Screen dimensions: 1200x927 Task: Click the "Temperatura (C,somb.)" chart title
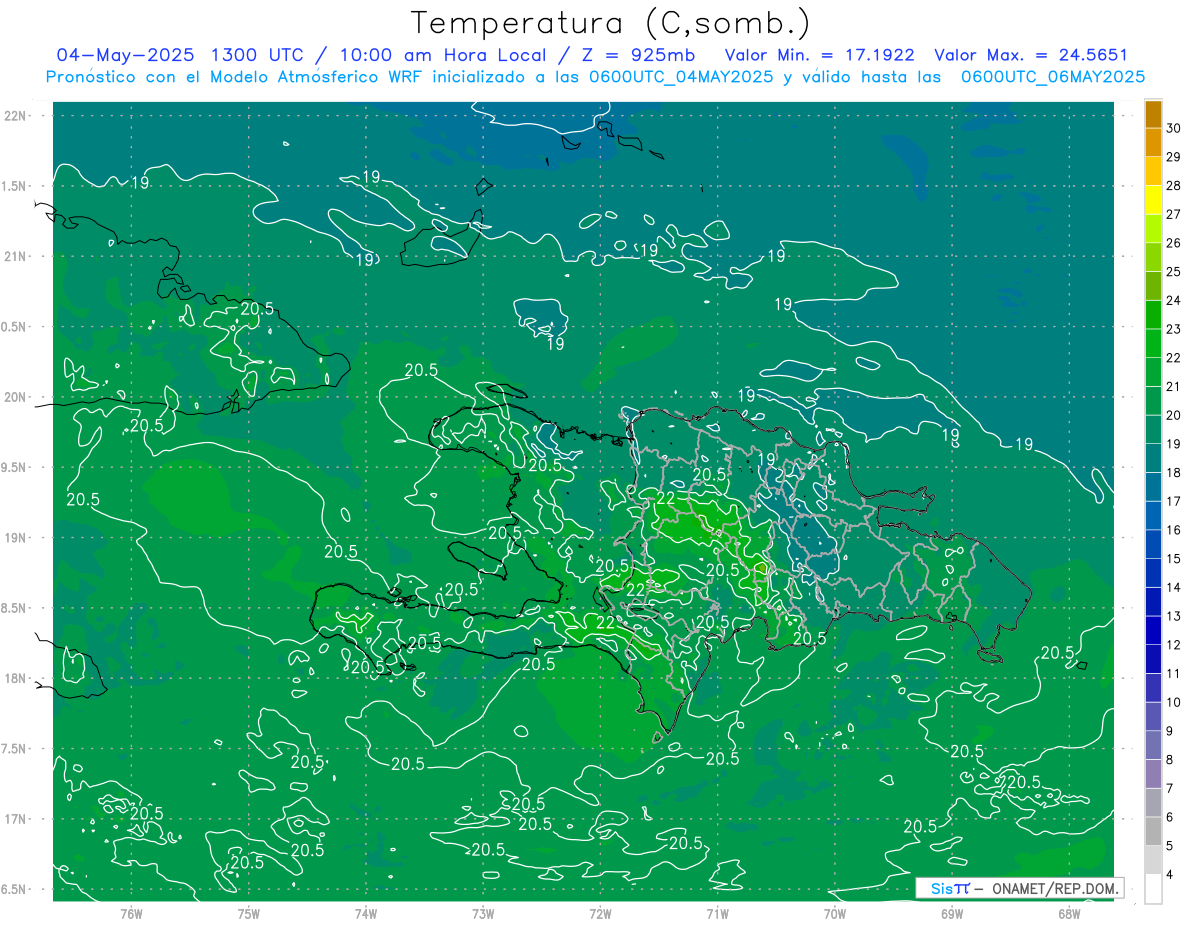(611, 22)
